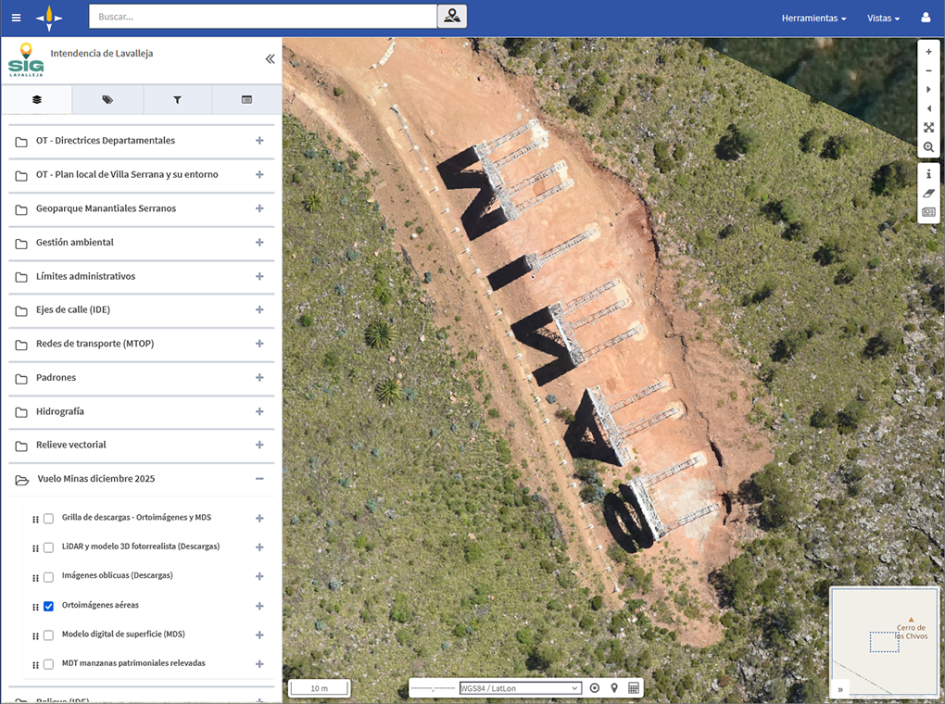Expand Relieve vectorial group plus

click(260, 445)
